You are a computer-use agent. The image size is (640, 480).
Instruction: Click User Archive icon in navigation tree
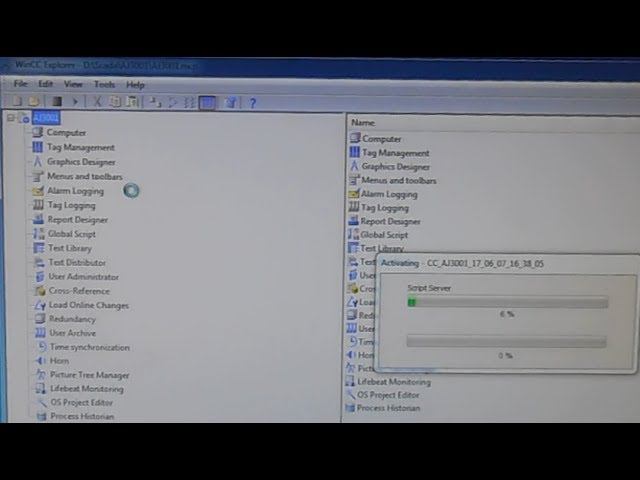40,333
